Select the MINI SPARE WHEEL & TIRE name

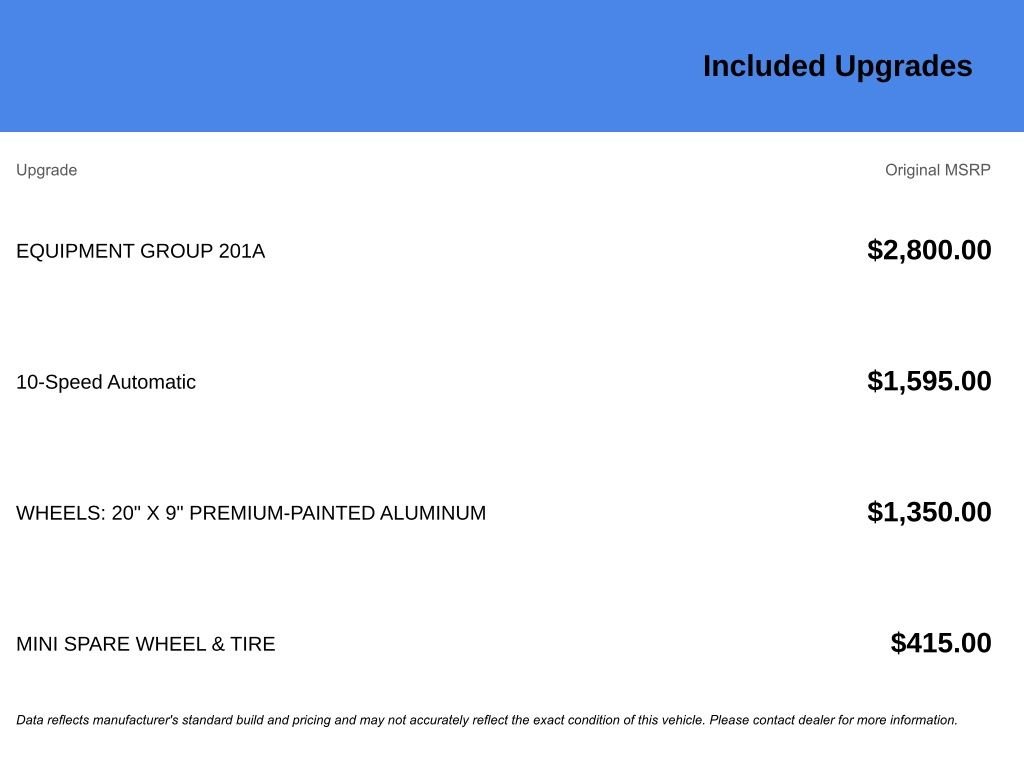pos(145,644)
